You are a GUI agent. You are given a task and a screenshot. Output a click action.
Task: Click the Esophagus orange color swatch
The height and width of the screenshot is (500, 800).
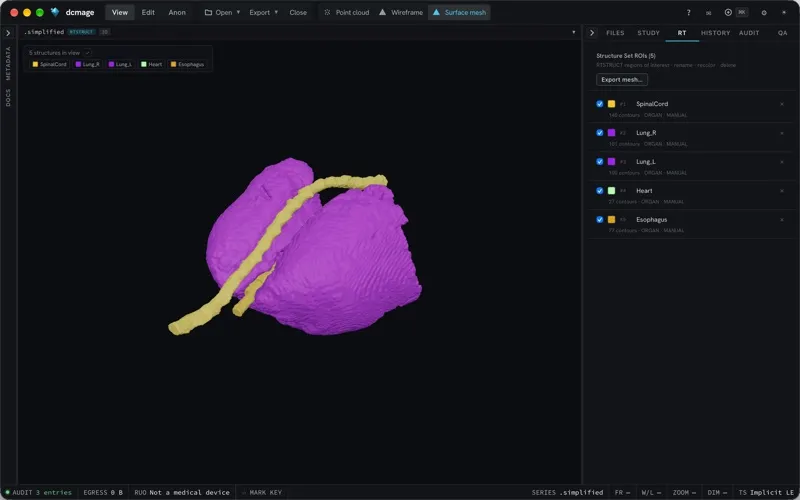[x=611, y=220]
